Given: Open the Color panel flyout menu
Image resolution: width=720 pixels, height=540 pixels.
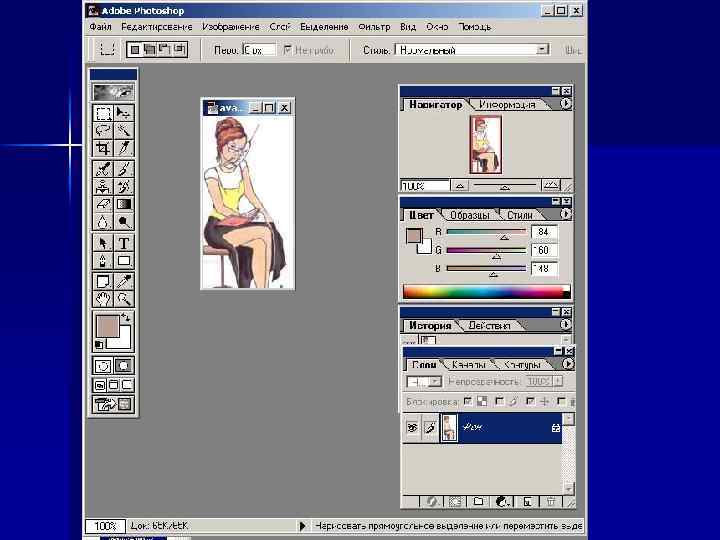Looking at the screenshot, I should pyautogui.click(x=566, y=214).
